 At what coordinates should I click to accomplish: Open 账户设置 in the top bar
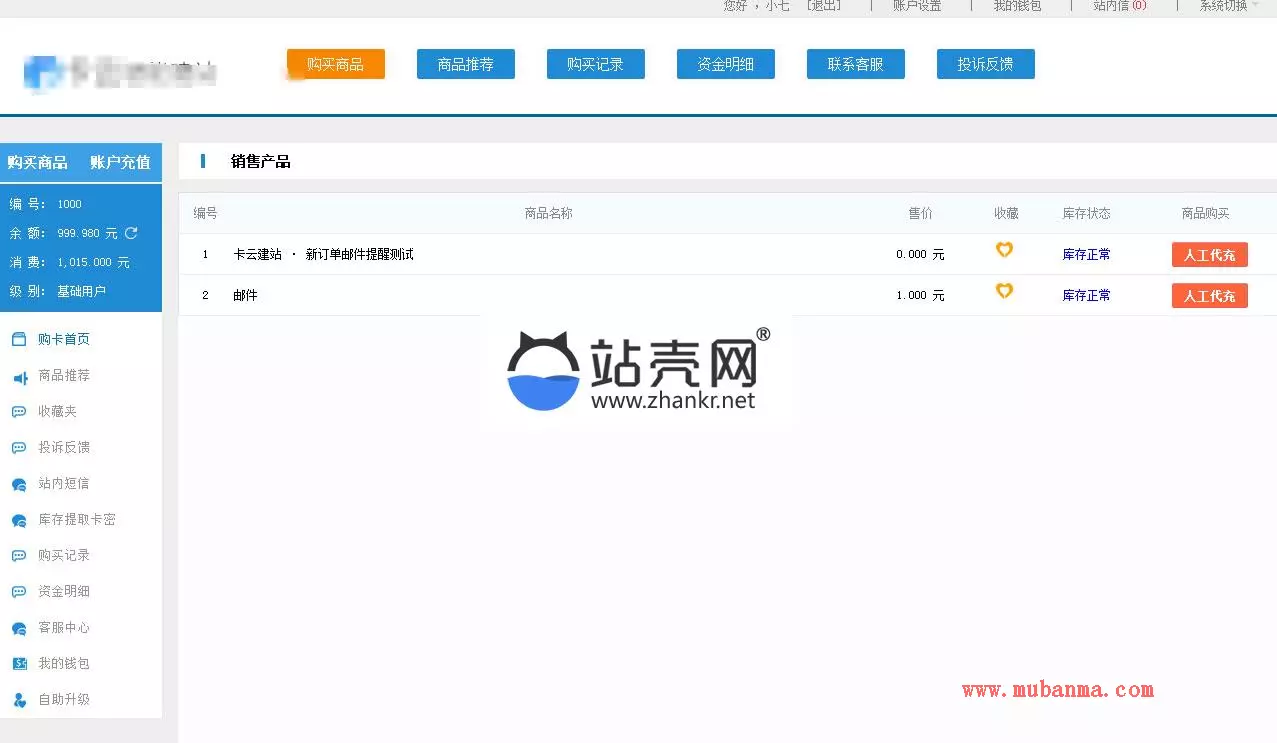click(x=917, y=6)
